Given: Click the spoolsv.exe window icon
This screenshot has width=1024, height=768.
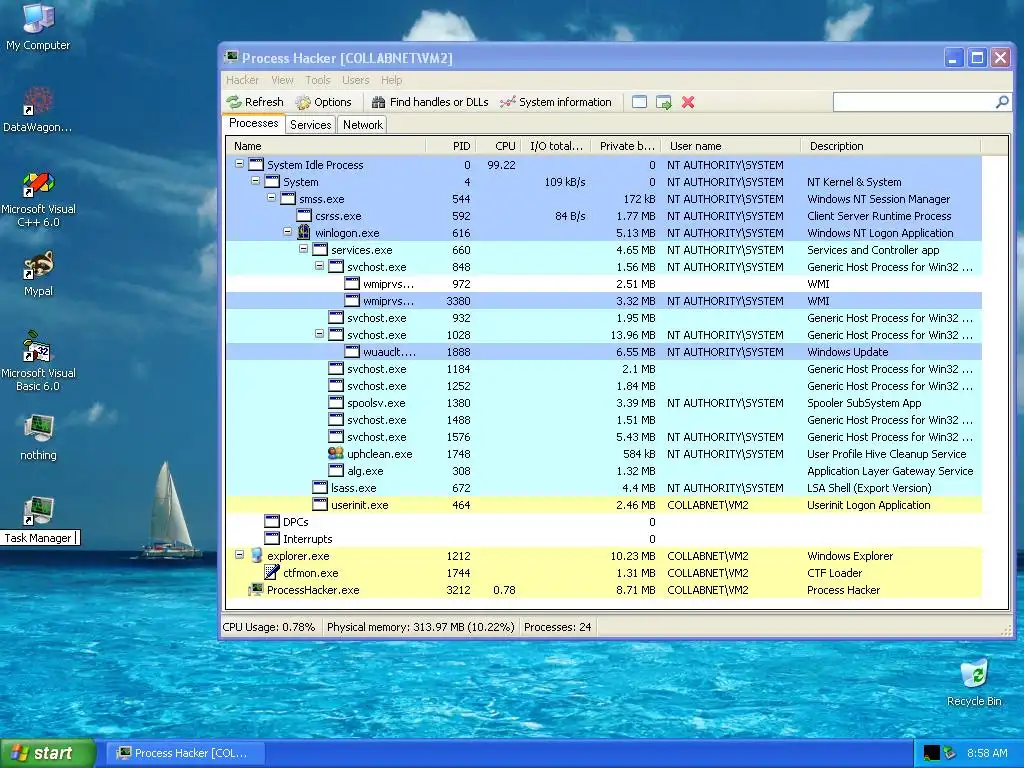Looking at the screenshot, I should pos(336,402).
